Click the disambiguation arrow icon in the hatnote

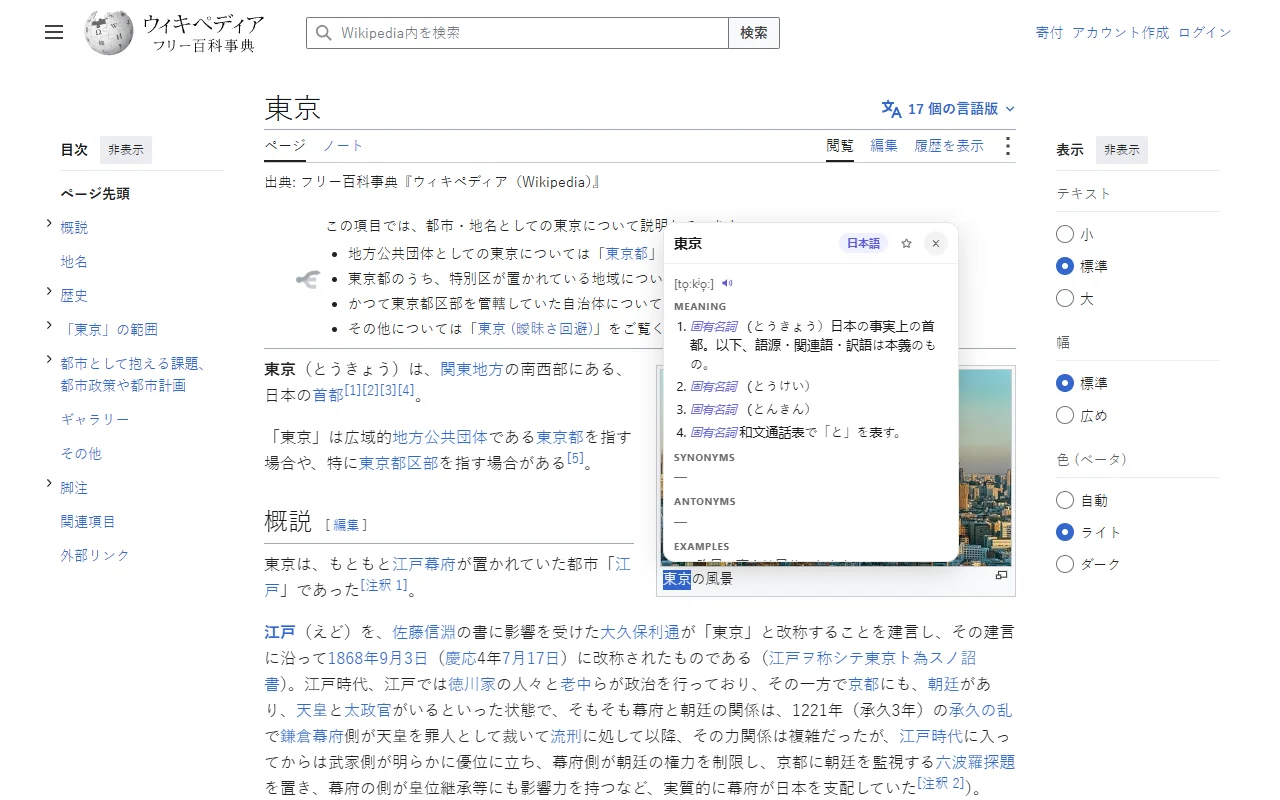pos(307,279)
